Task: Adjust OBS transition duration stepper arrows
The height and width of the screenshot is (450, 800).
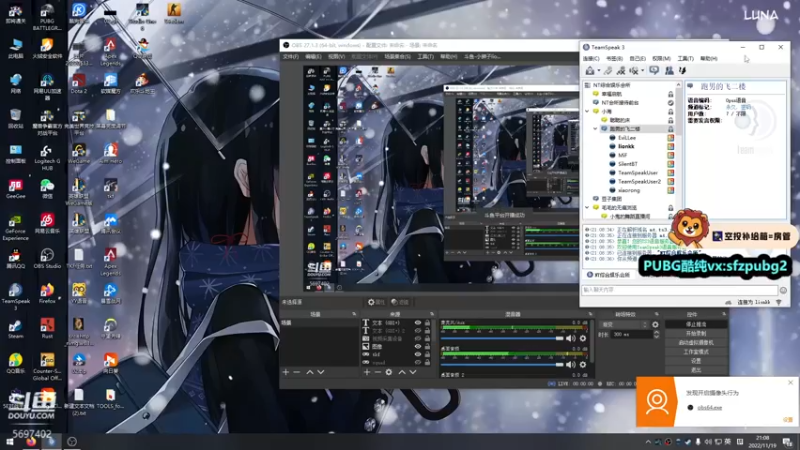Action: [656, 334]
